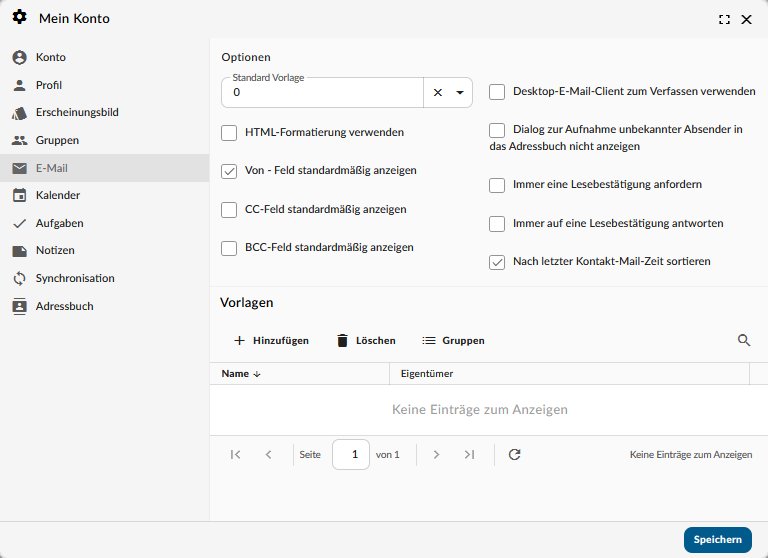Sort templates by Name column header
Screen dimensions: 768x558
(x=236, y=373)
